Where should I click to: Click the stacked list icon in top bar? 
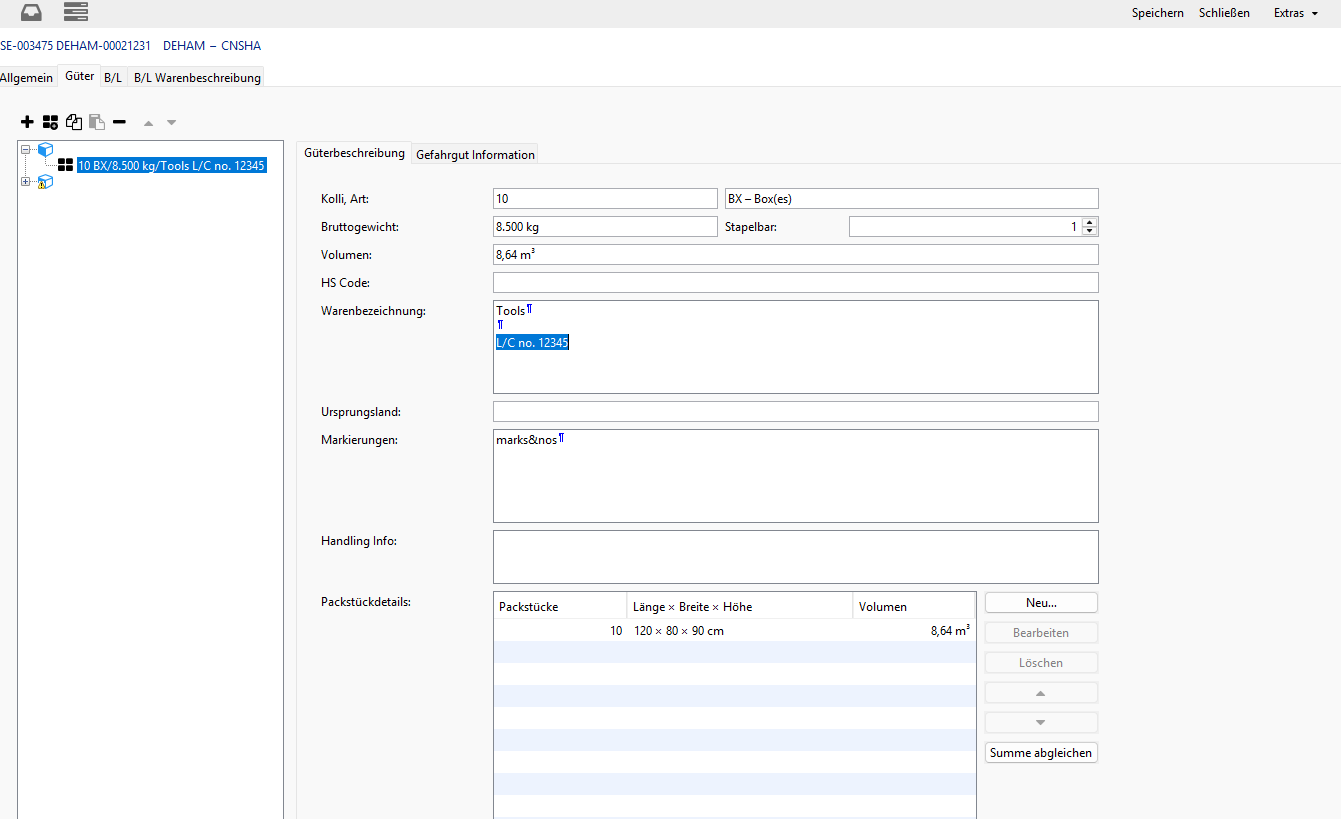(x=76, y=13)
